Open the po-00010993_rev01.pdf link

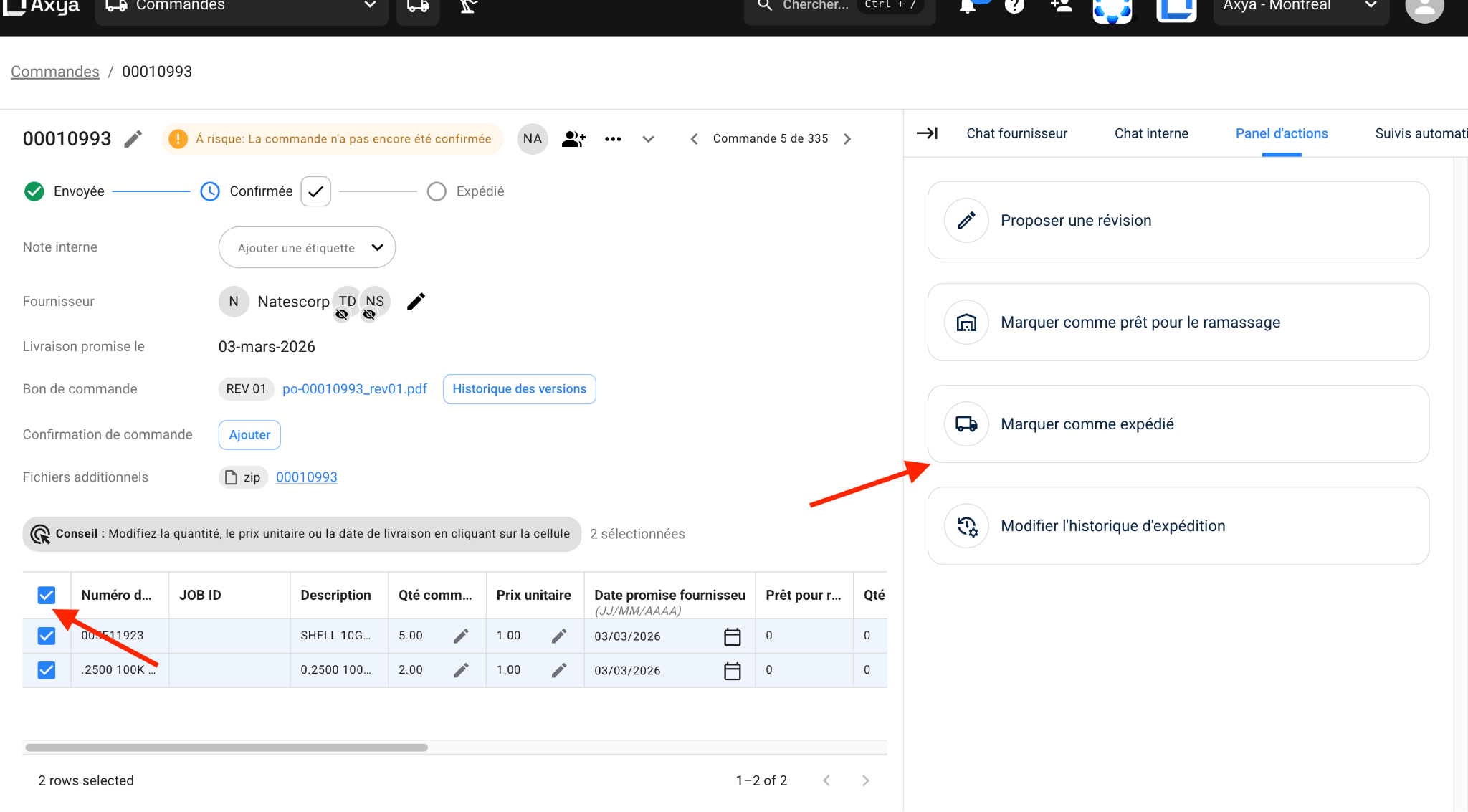pos(354,389)
